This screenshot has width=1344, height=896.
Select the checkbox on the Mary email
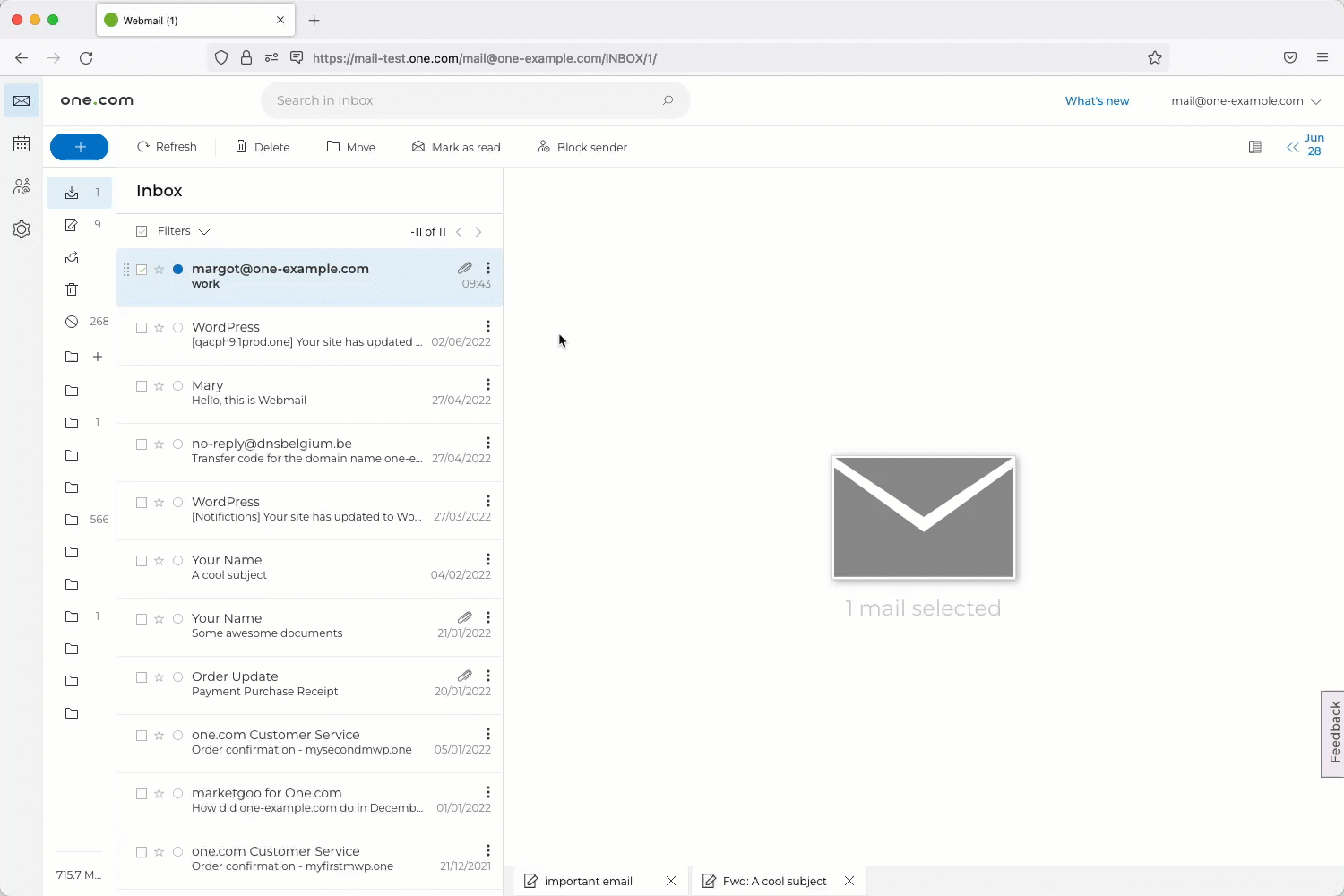pyautogui.click(x=142, y=385)
